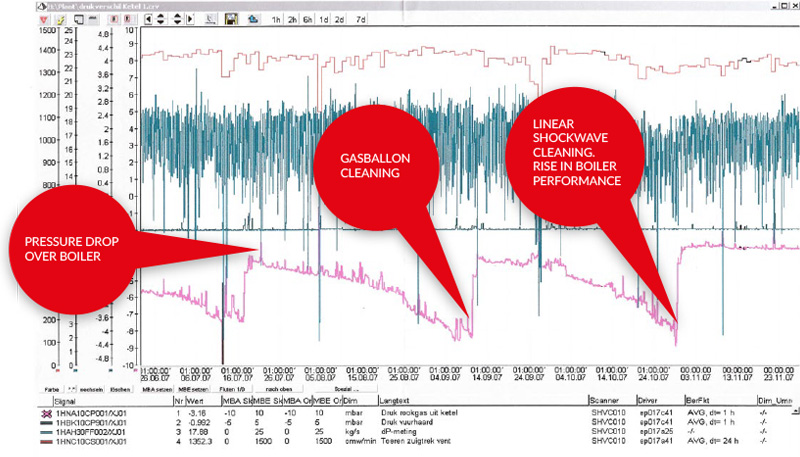Click the blue export arrow icon

coord(251,19)
